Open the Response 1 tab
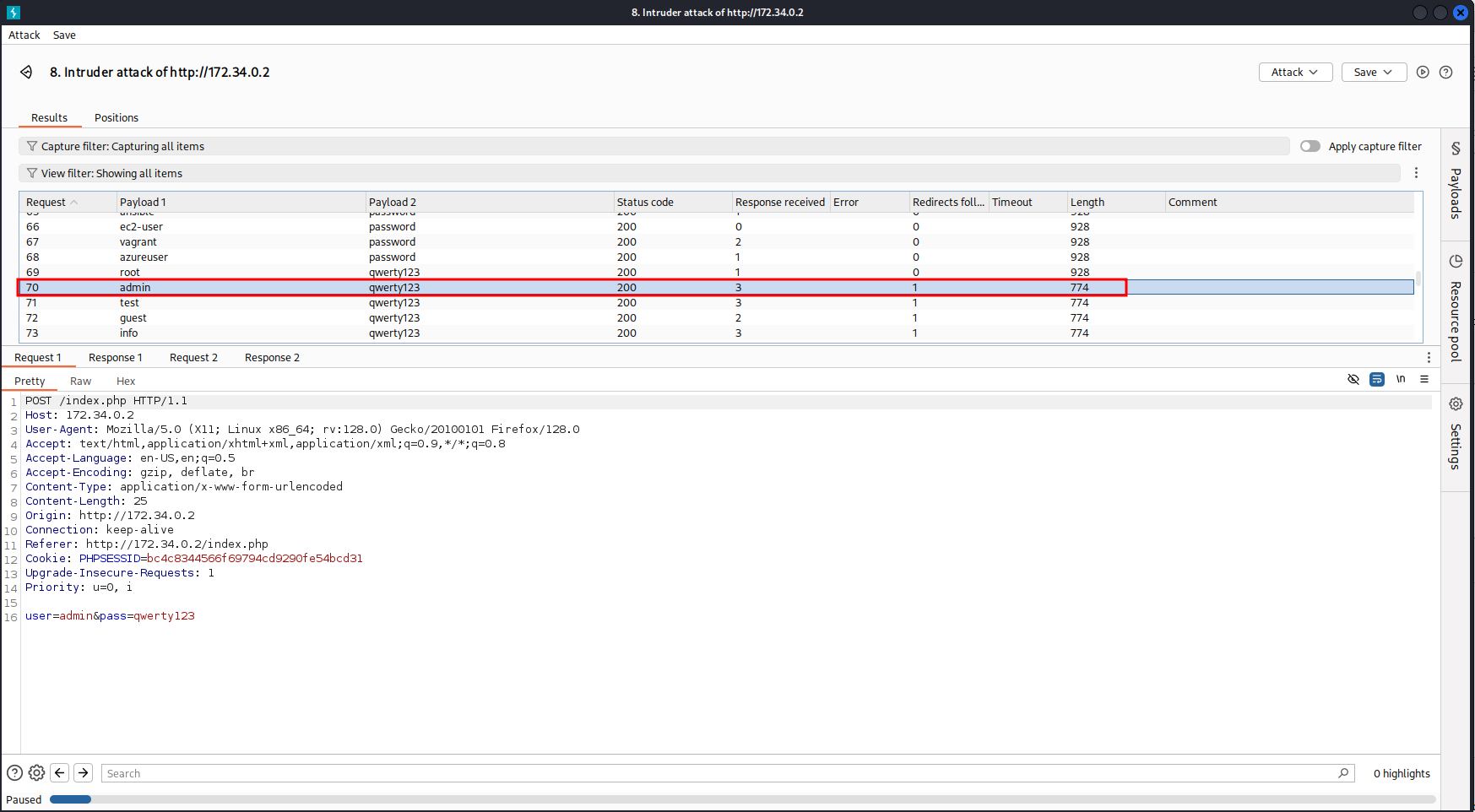The image size is (1475, 812). [116, 357]
